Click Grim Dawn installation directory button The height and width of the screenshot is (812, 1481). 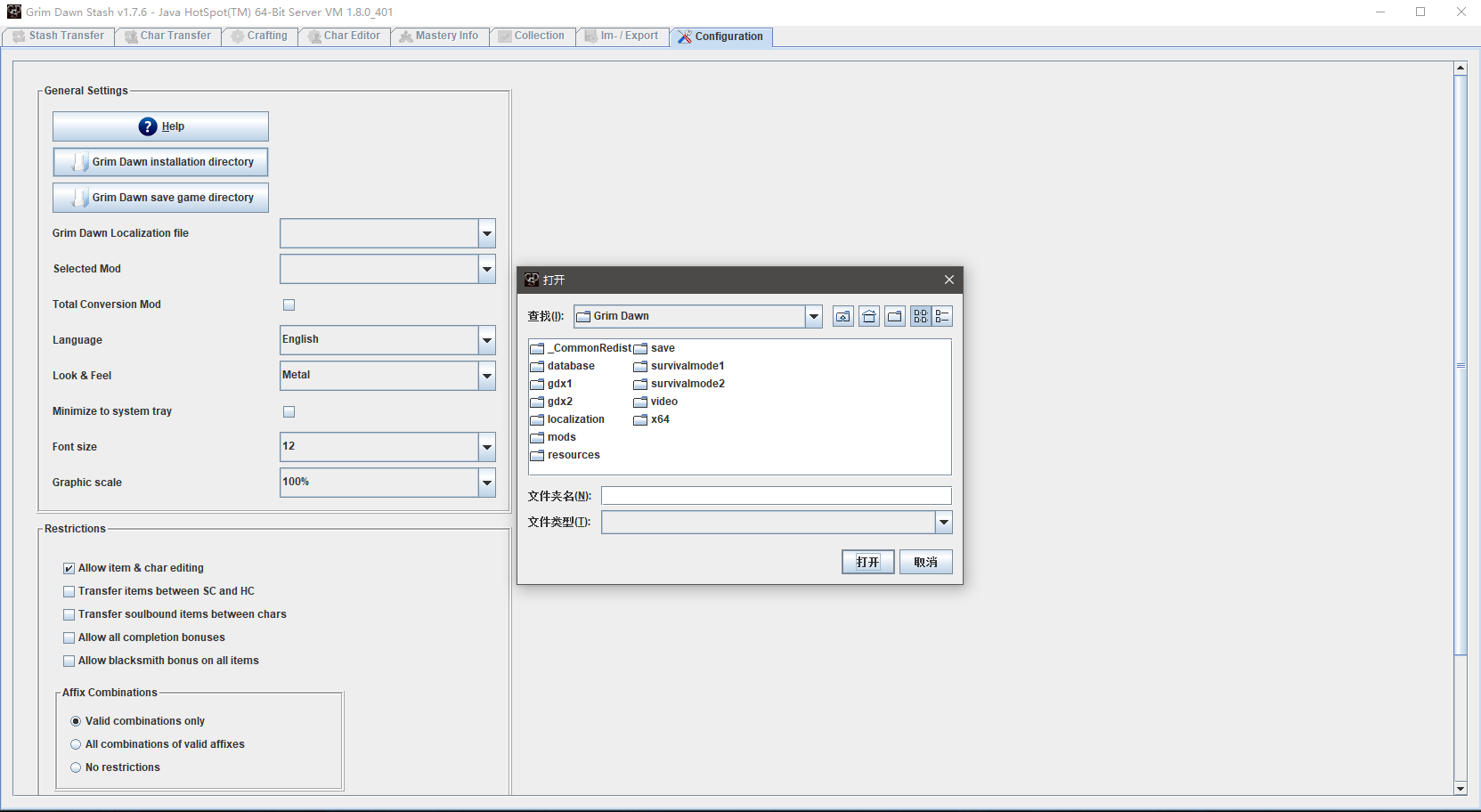click(160, 162)
